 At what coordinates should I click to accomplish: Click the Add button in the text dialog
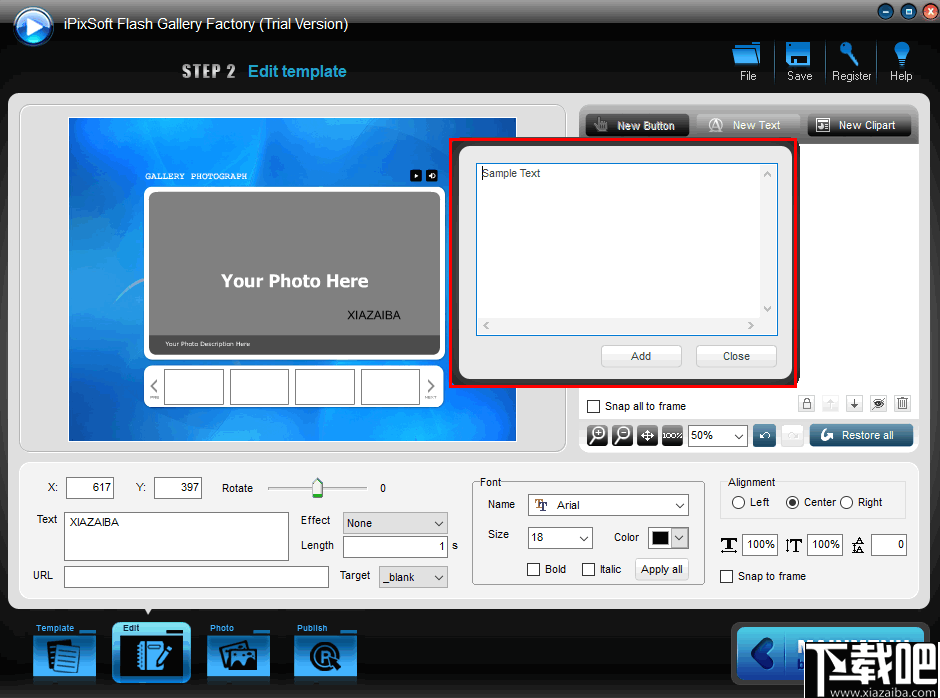pos(641,356)
